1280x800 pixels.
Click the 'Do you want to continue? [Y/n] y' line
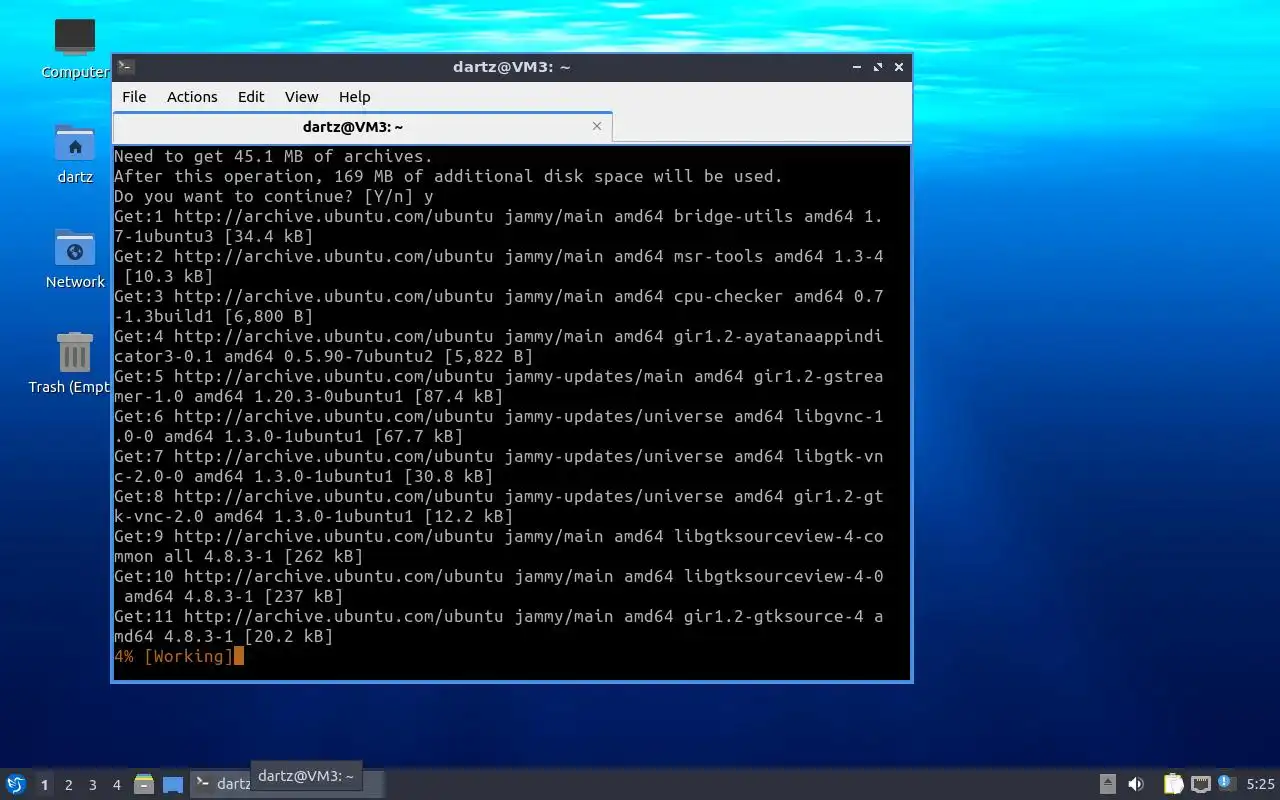[273, 196]
